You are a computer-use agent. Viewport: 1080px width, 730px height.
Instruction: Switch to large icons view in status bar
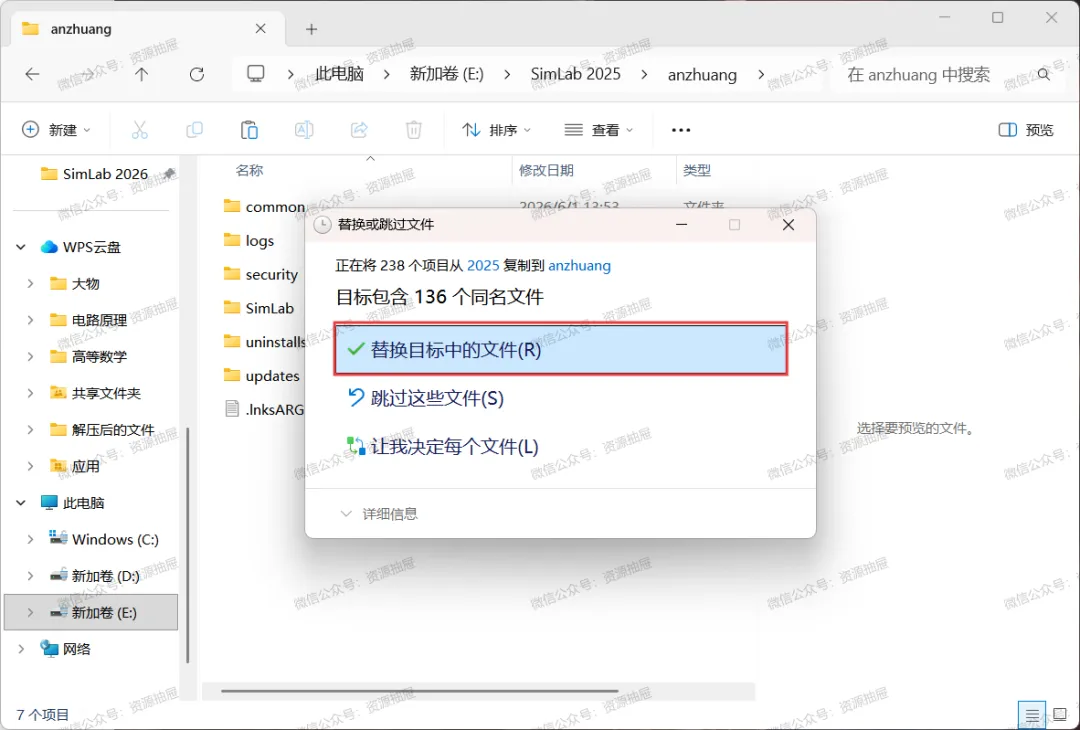1060,715
